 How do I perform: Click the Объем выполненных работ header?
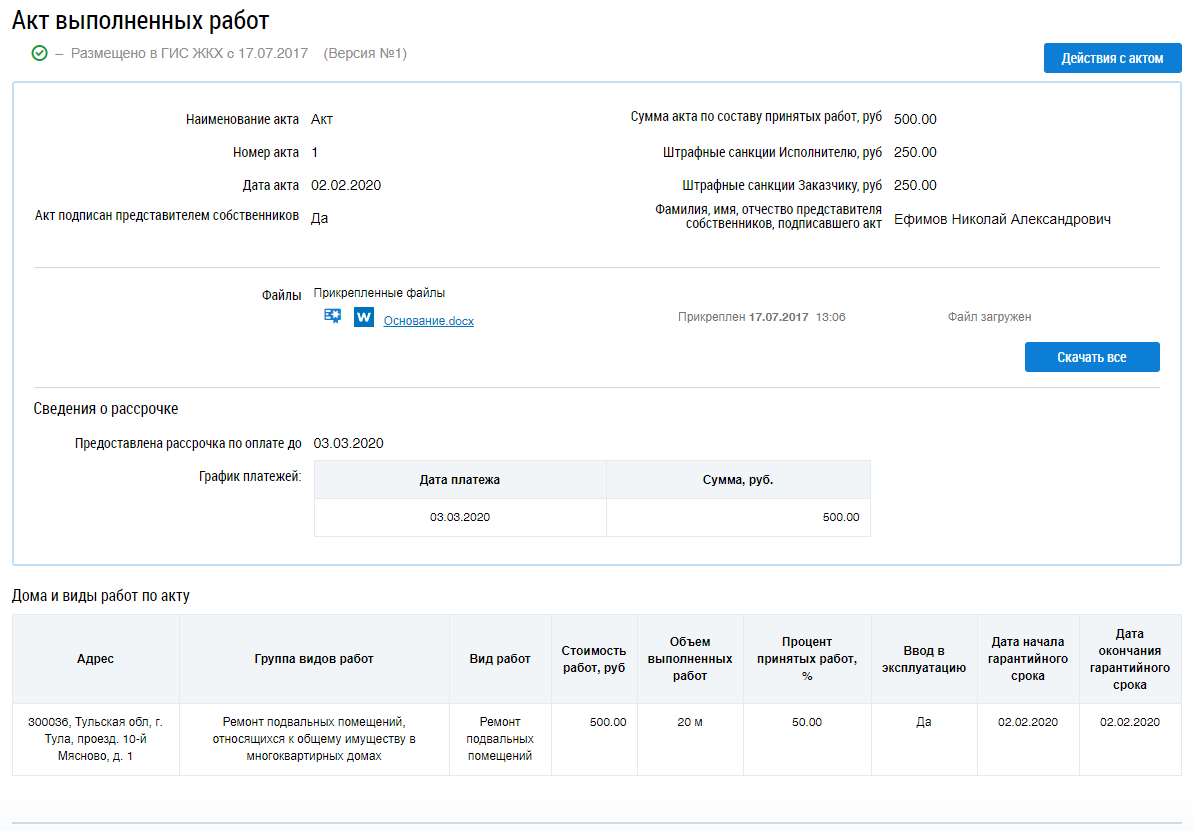[x=690, y=659]
